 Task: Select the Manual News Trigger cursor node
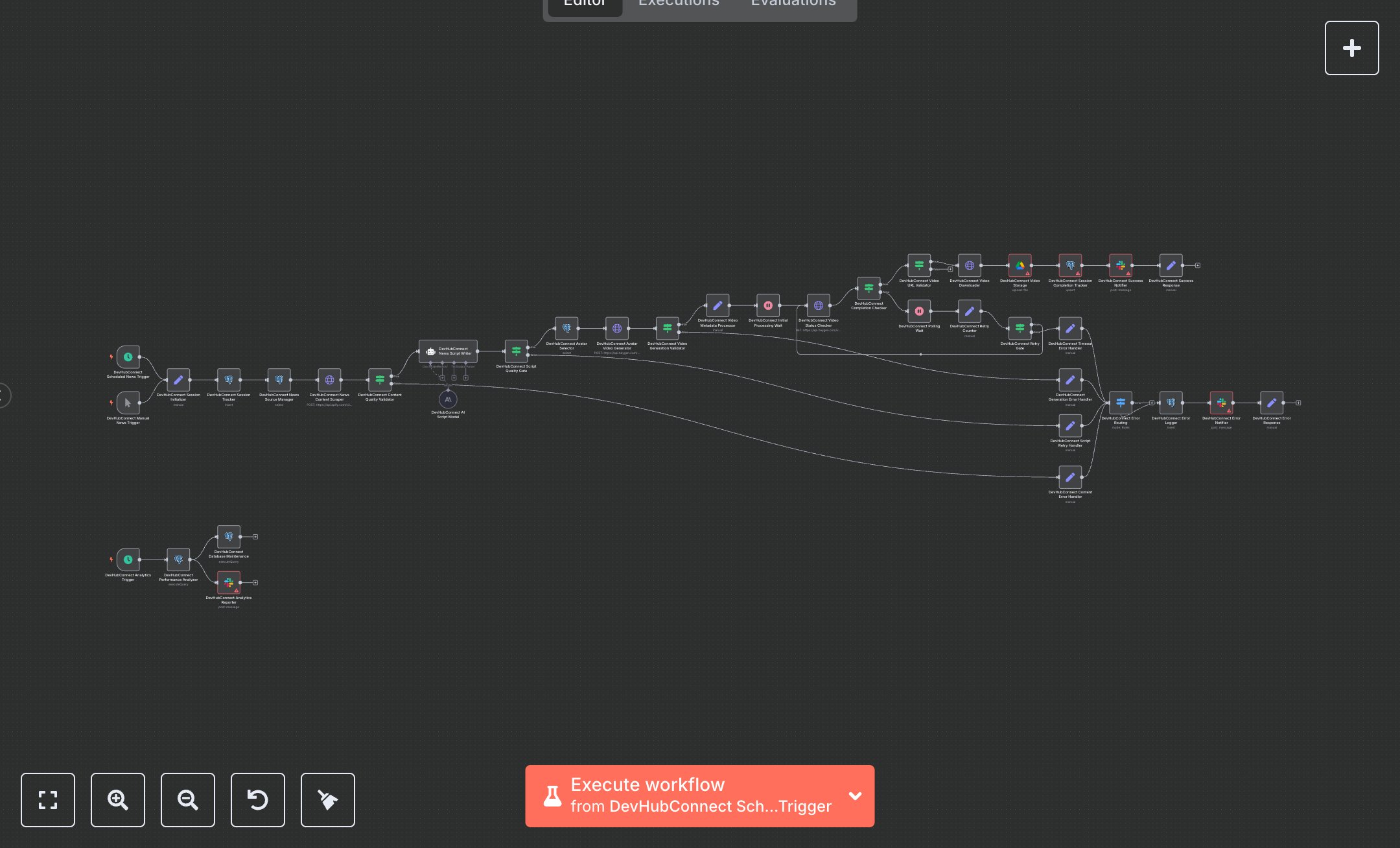[128, 403]
